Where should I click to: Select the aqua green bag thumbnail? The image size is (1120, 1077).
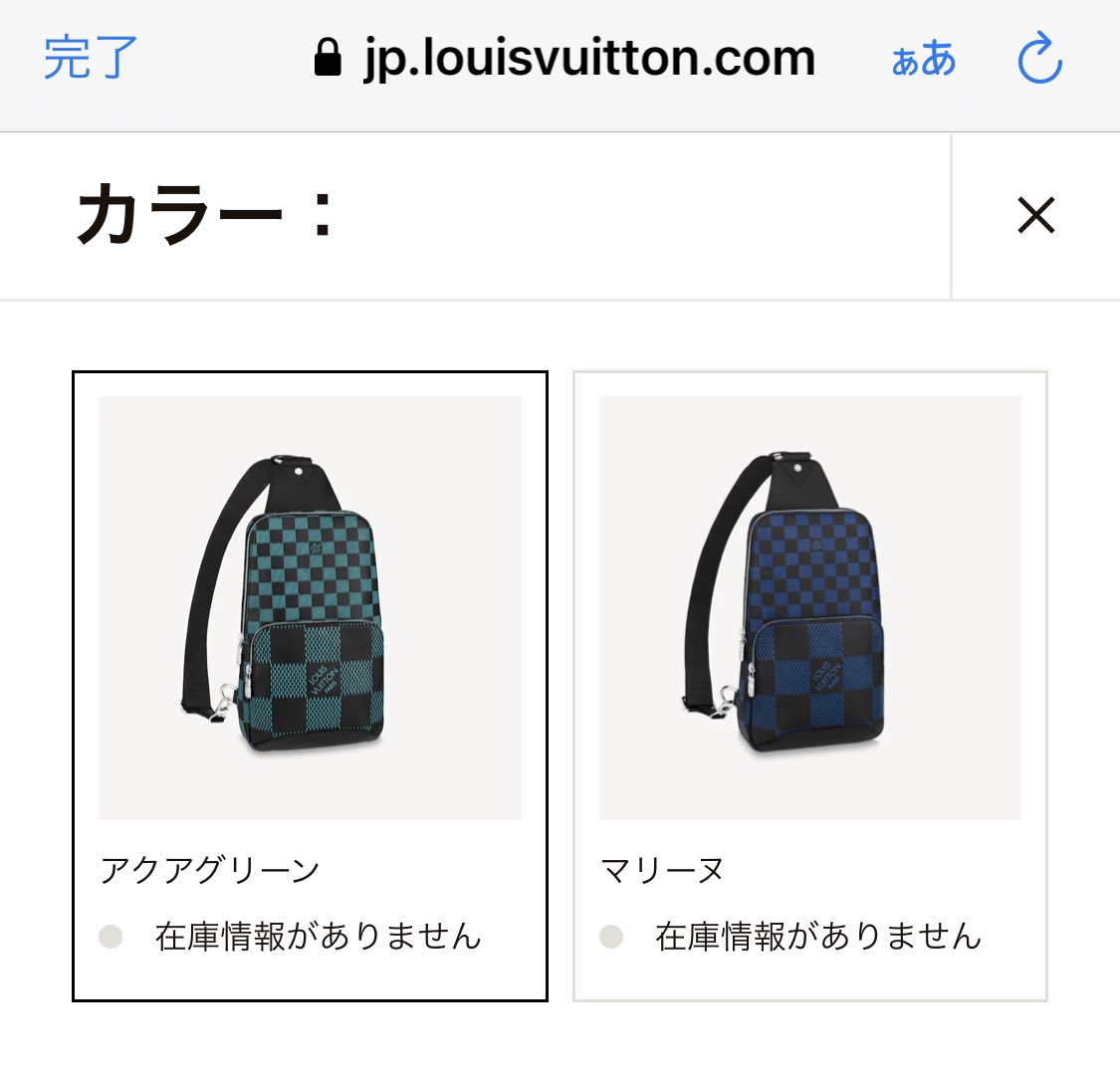[x=310, y=608]
